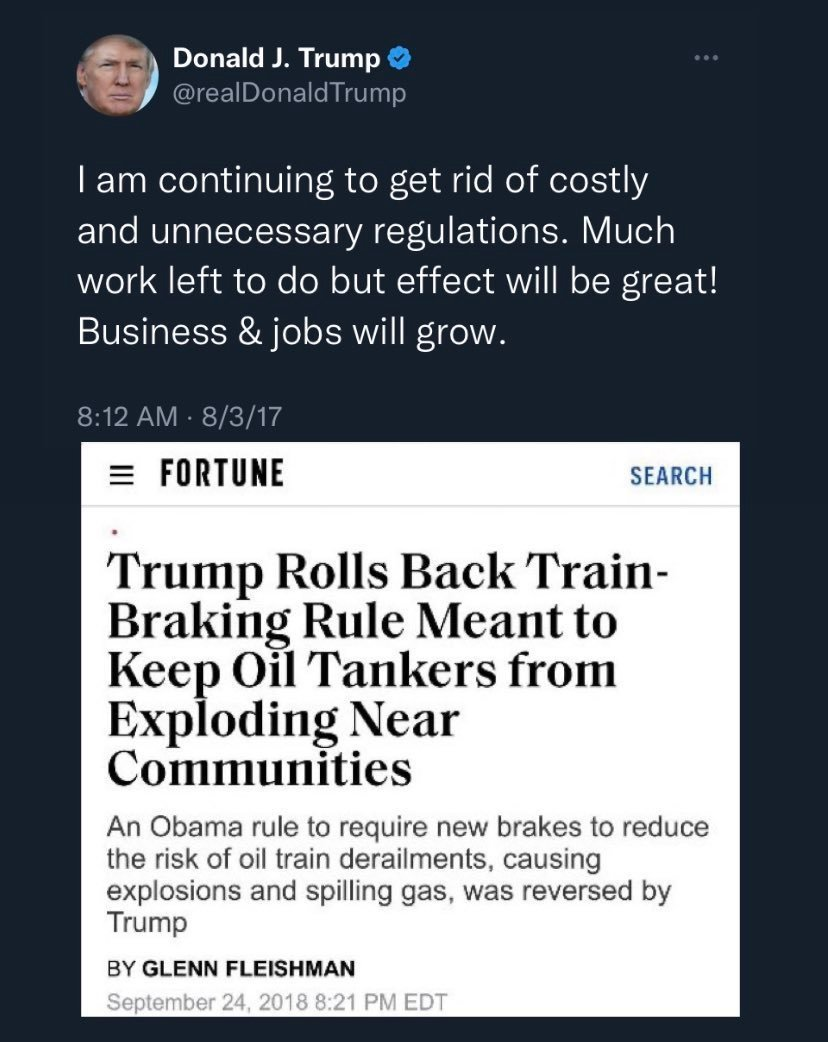Click the GLENN FLEISHMAN author byline
Viewport: 828px width, 1042px height.
[x=249, y=968]
